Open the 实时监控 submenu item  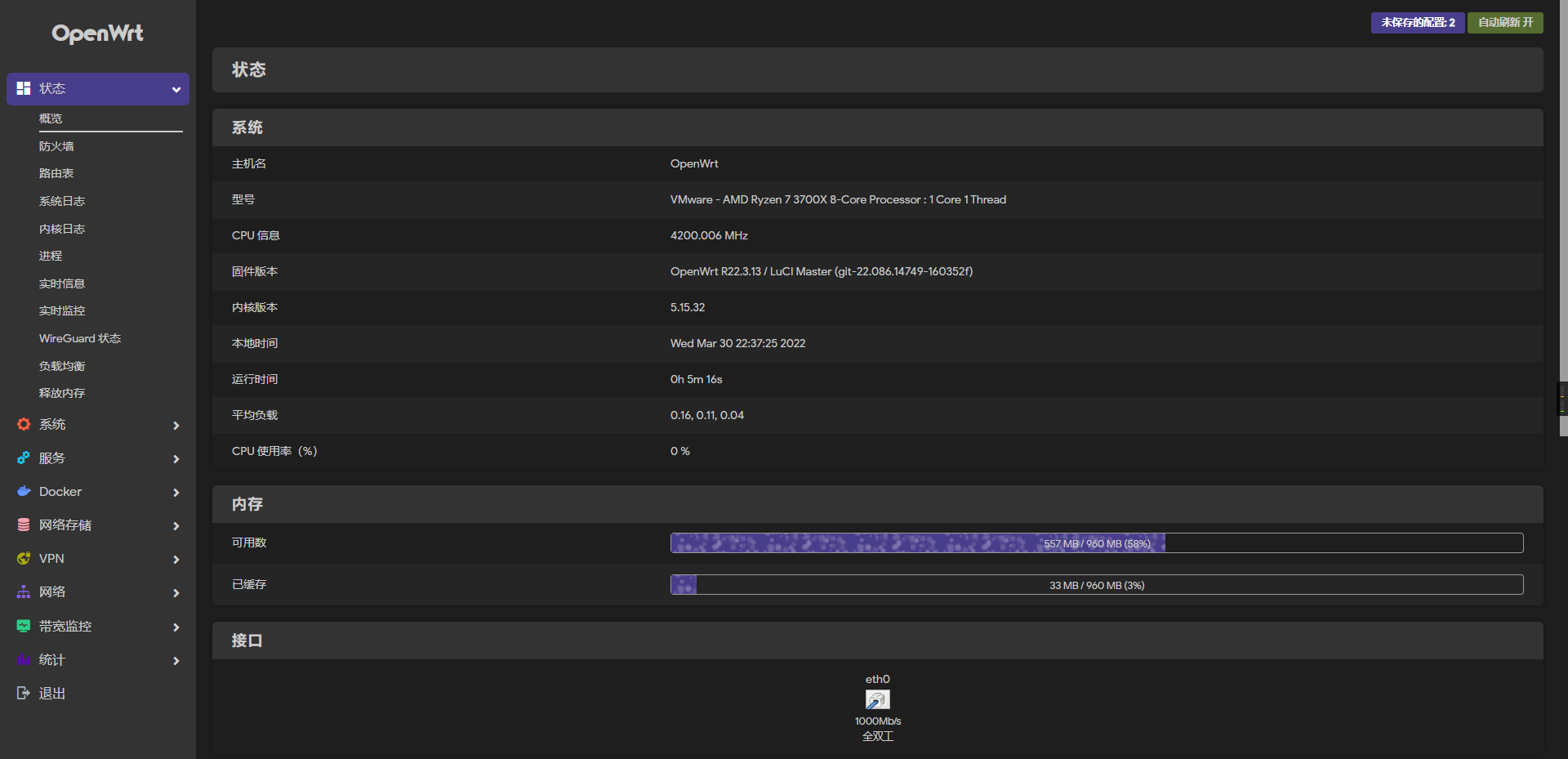tap(62, 310)
